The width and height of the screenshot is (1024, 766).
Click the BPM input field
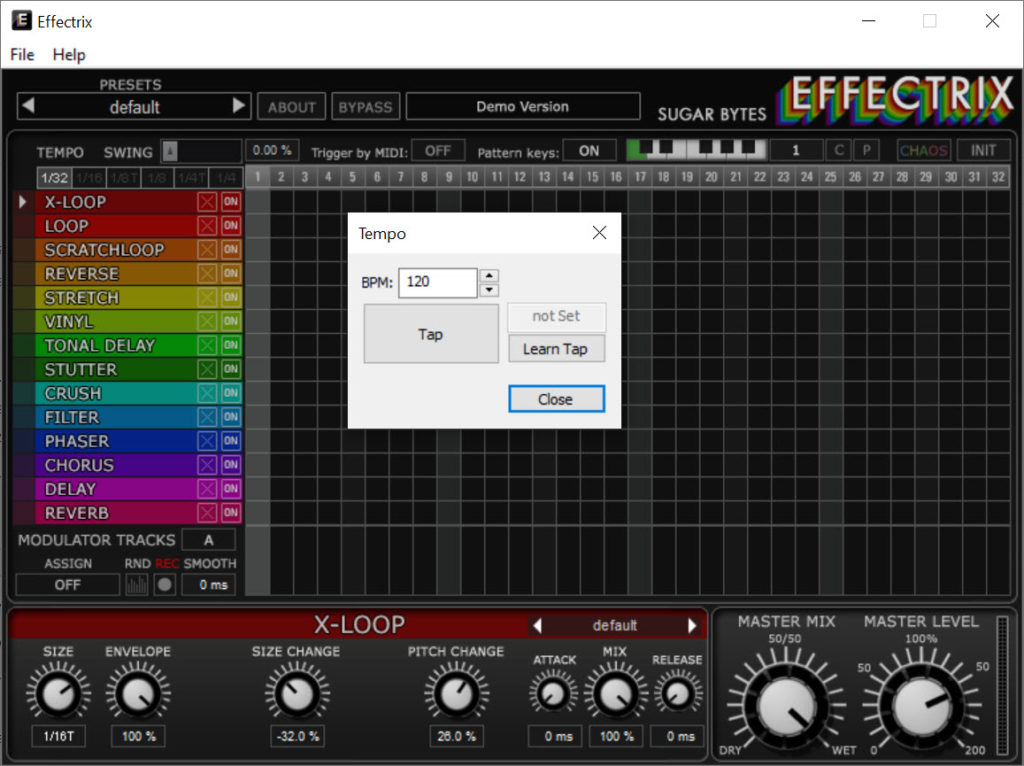(437, 283)
